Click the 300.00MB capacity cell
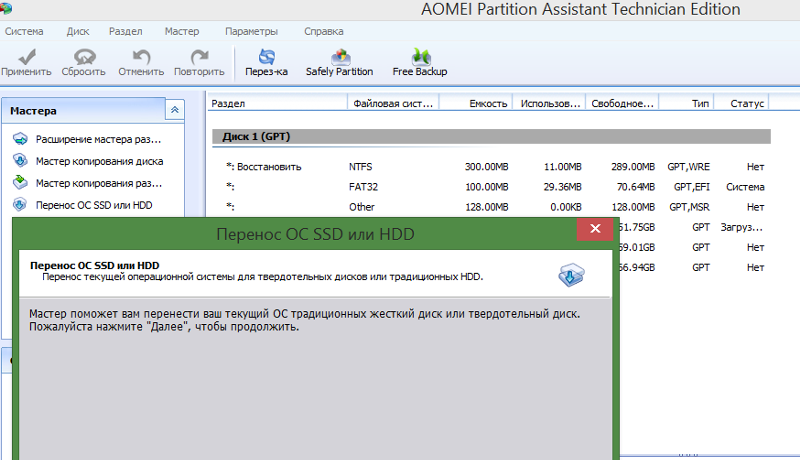Viewport: 800px width, 460px height. click(486, 167)
